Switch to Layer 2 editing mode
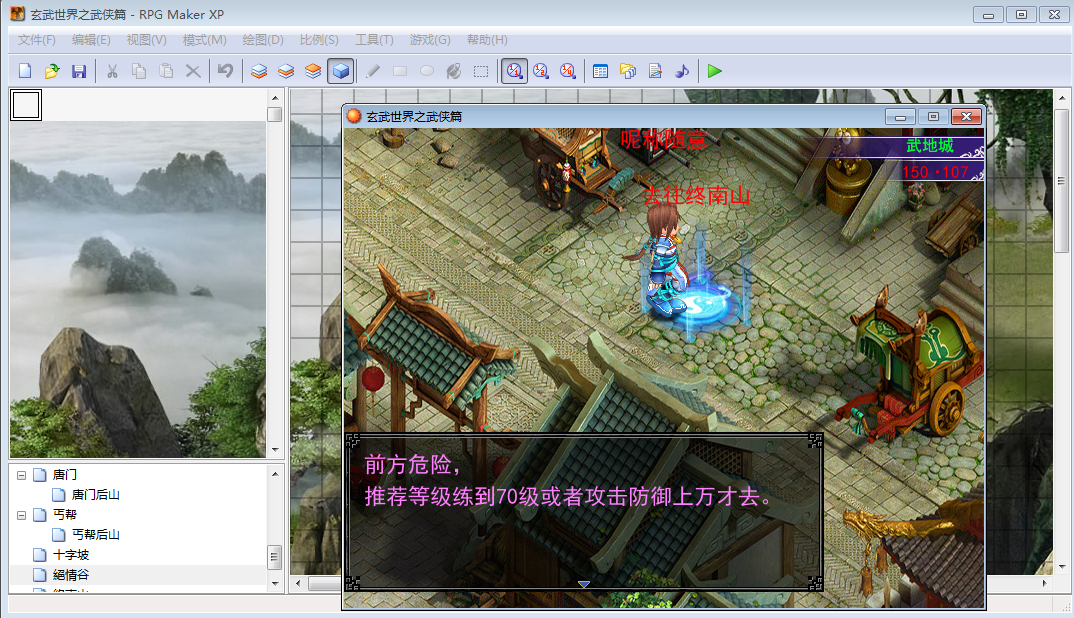Screen dimensions: 1074x618 286,71
